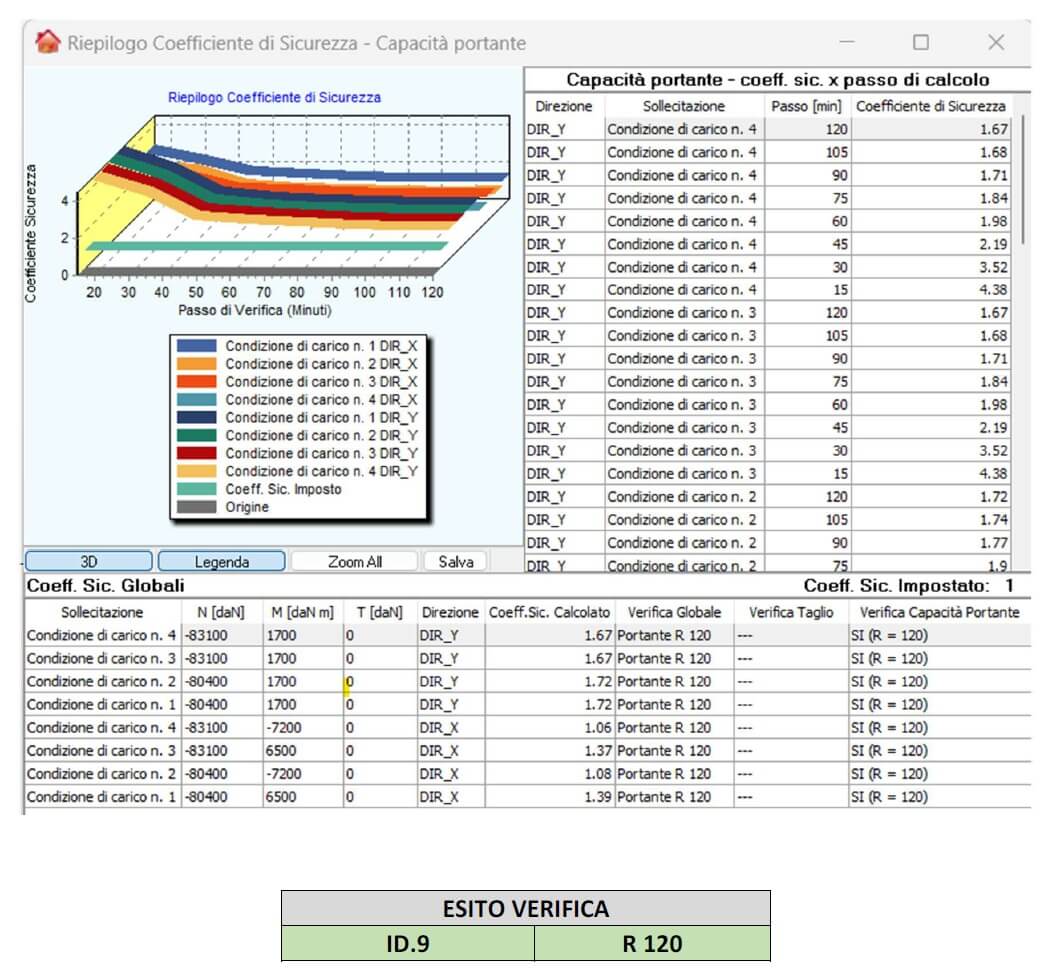
Task: Close the Riepilogo Coefficiente di Sicurezza window
Action: pyautogui.click(x=996, y=42)
